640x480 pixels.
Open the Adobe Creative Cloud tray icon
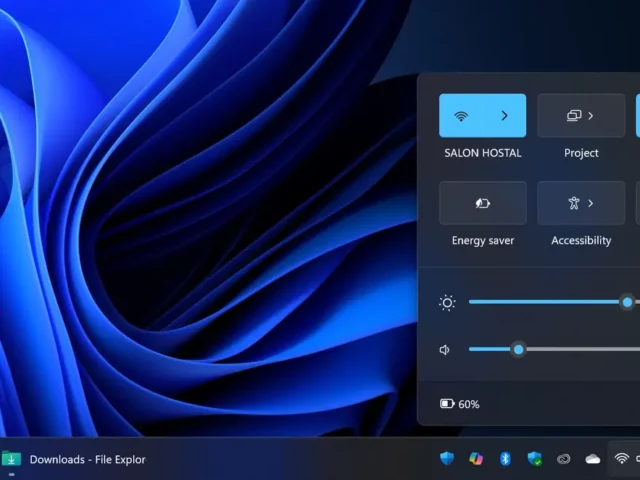pyautogui.click(x=564, y=459)
